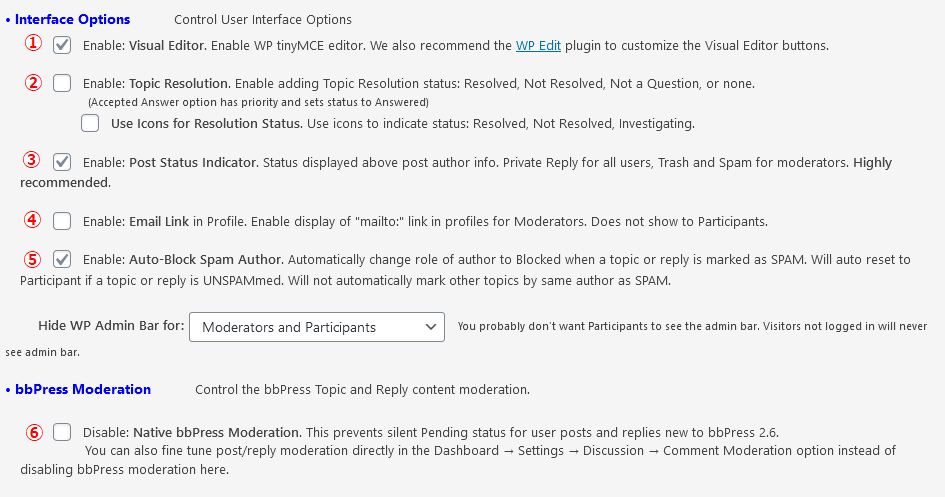
Task: Click the Hide WP Admin Bar for label
Action: coord(111,326)
